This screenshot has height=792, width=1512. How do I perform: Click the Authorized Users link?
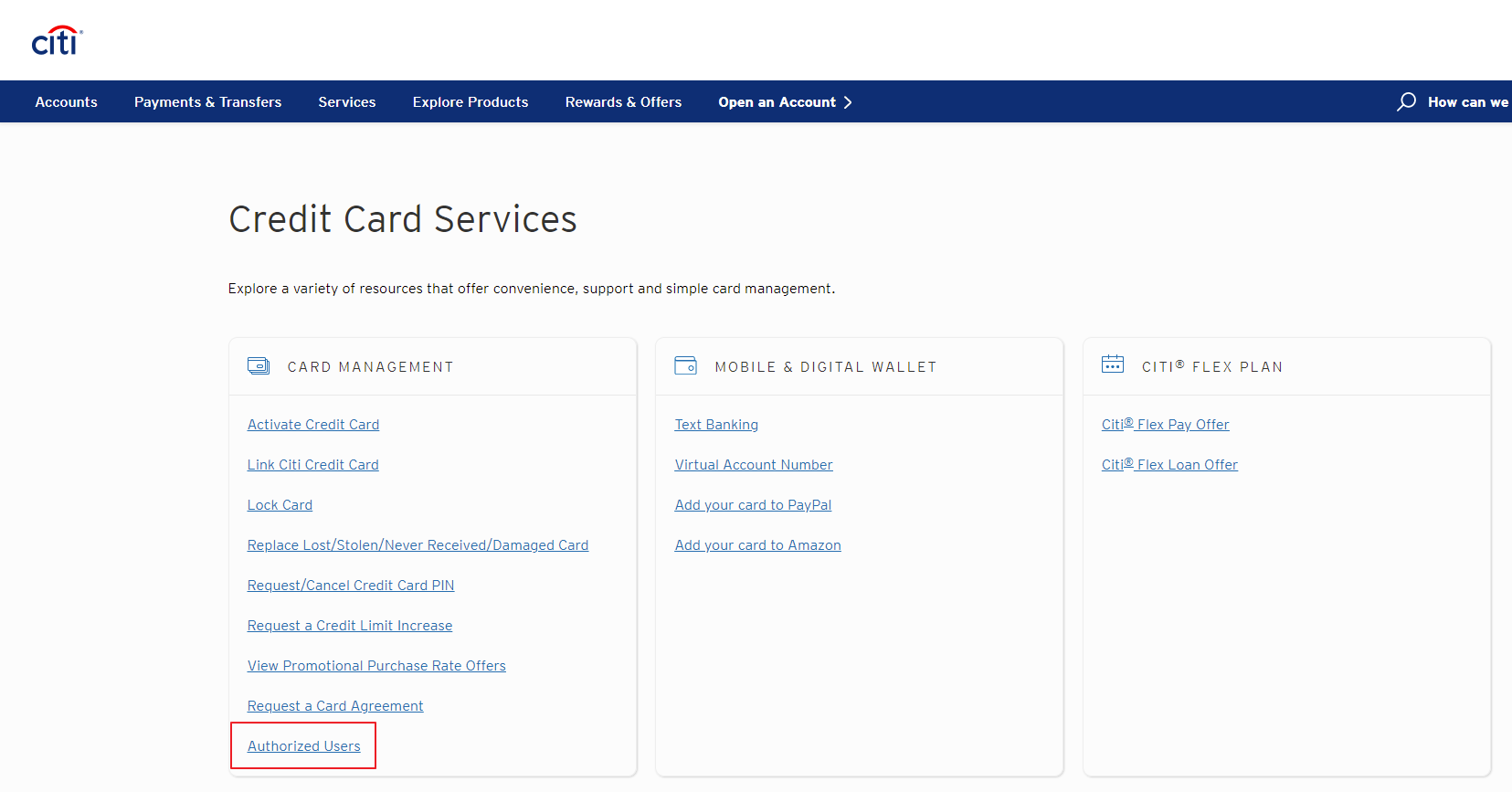pyautogui.click(x=303, y=746)
